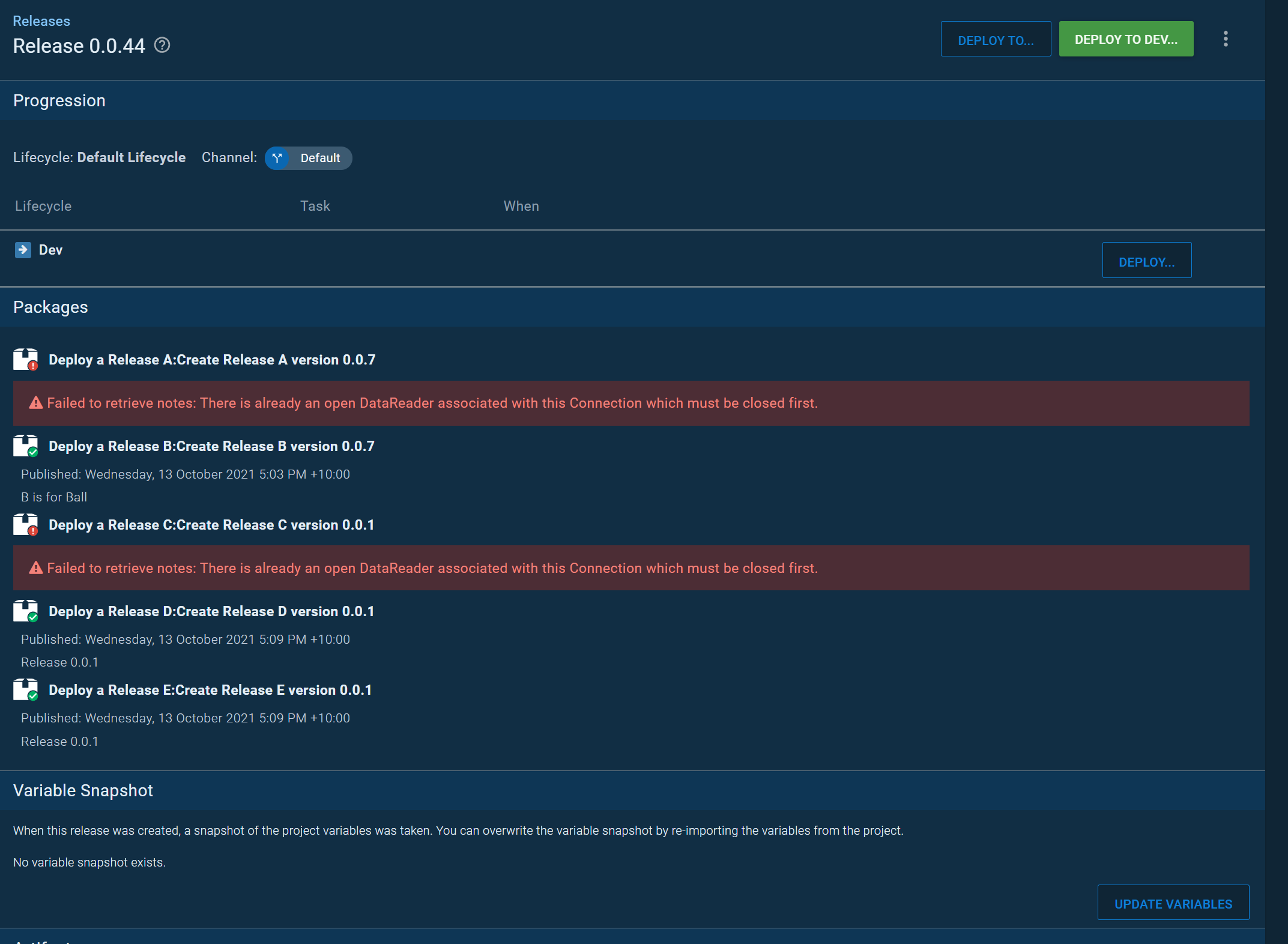1288x944 pixels.
Task: Click the package icon beside Release E
Action: point(25,689)
